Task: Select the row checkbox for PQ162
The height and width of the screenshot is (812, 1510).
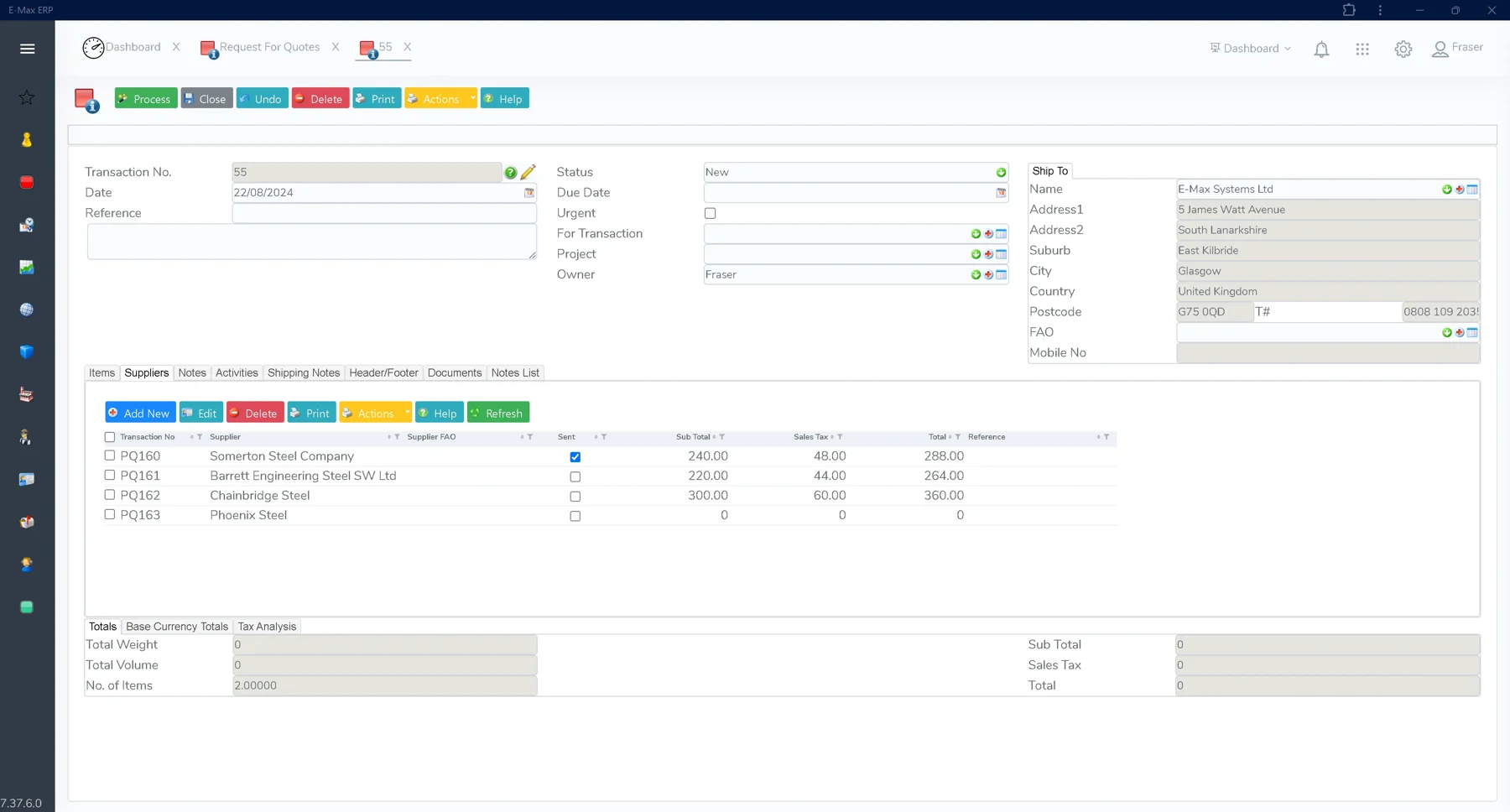Action: pyautogui.click(x=109, y=495)
